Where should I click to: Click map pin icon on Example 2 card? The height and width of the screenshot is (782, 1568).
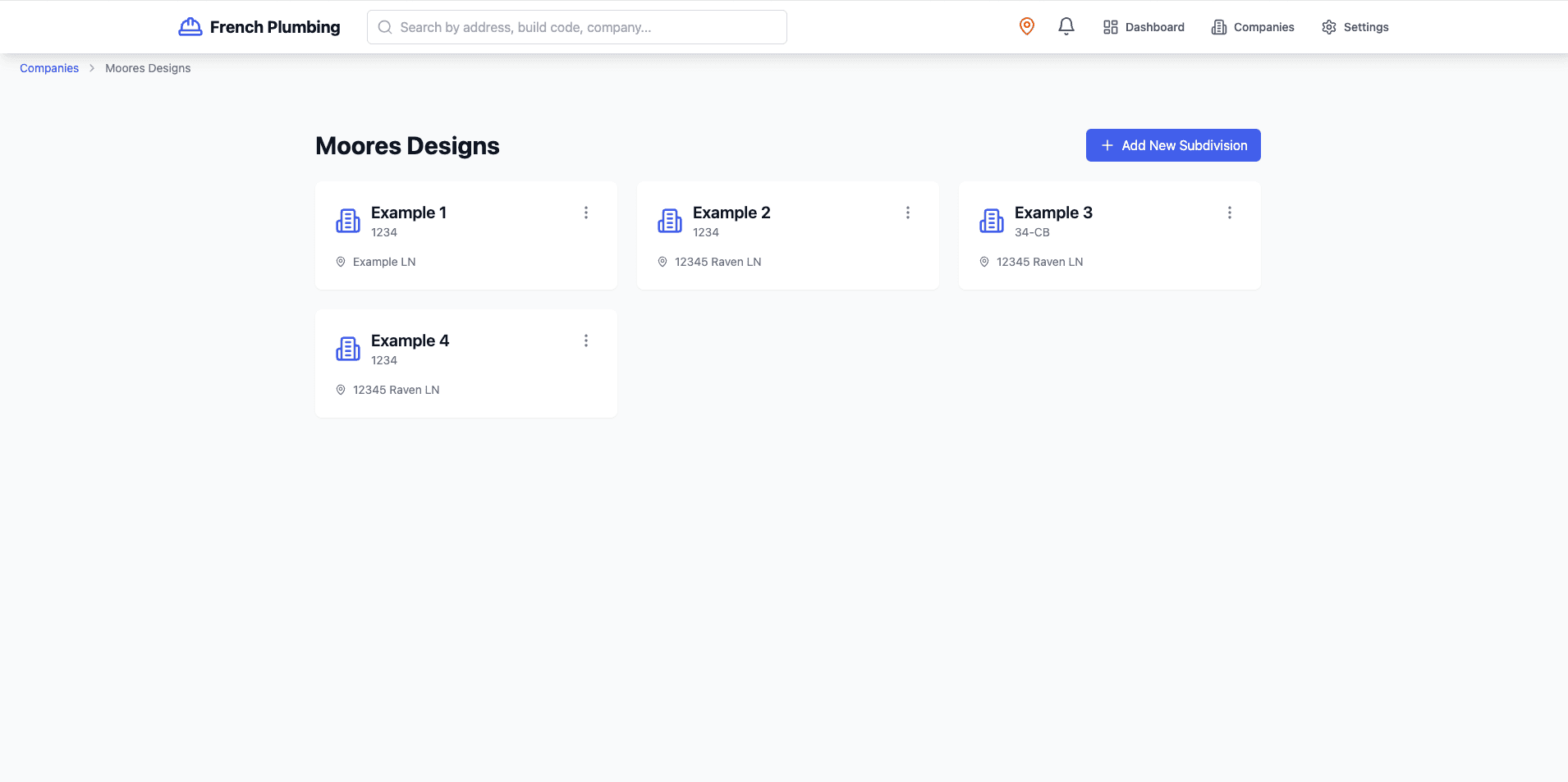pyautogui.click(x=663, y=262)
